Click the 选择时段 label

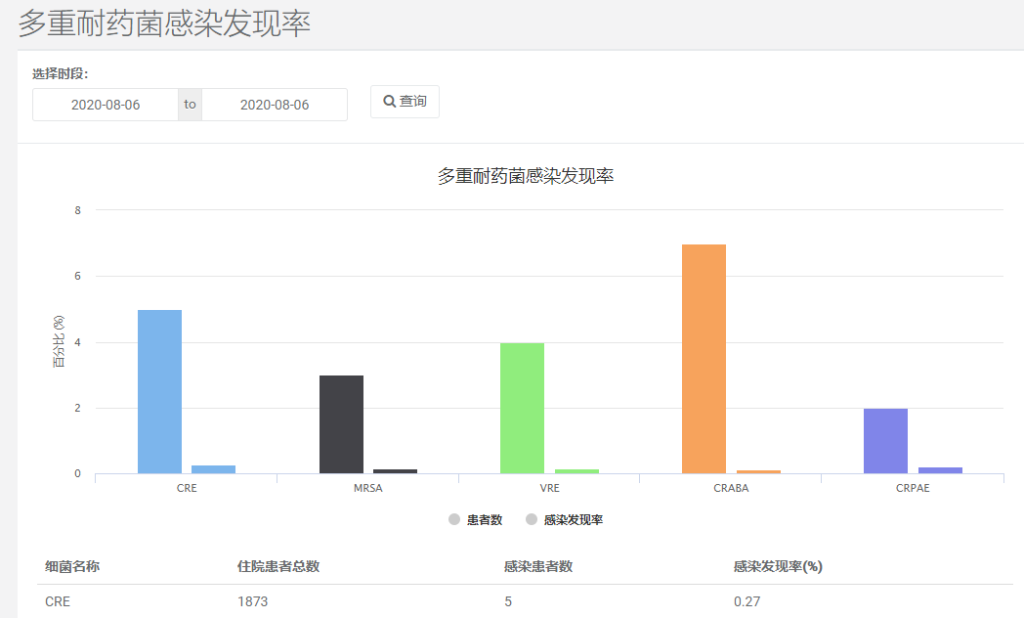click(60, 74)
